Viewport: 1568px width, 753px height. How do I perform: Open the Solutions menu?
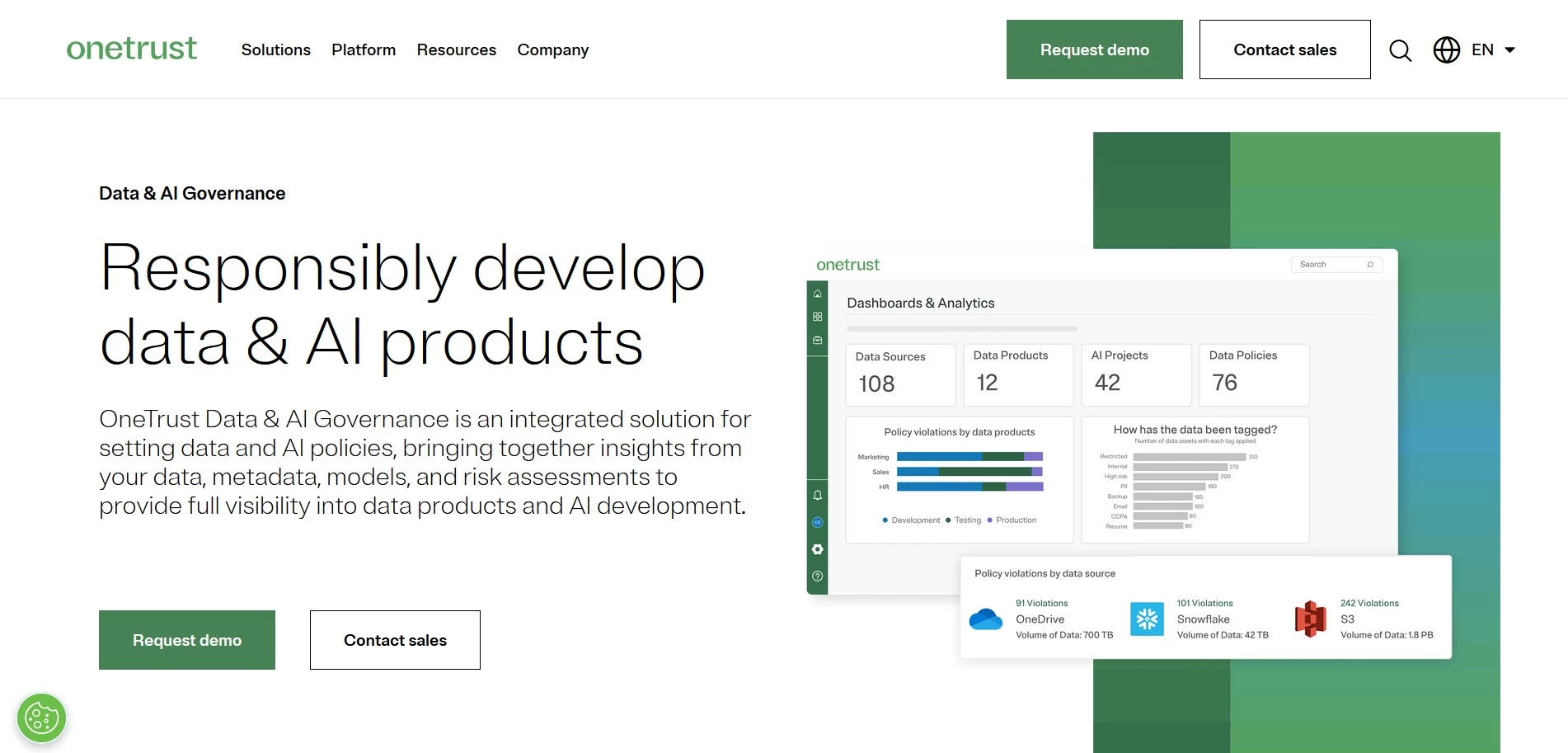point(275,49)
